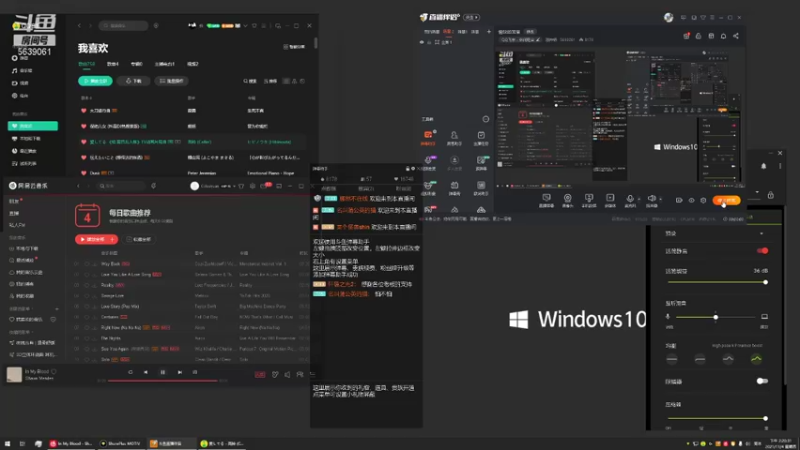The image size is (800, 450).
Task: Select the last tab under 我喜欢 heading
Action: click(x=192, y=64)
